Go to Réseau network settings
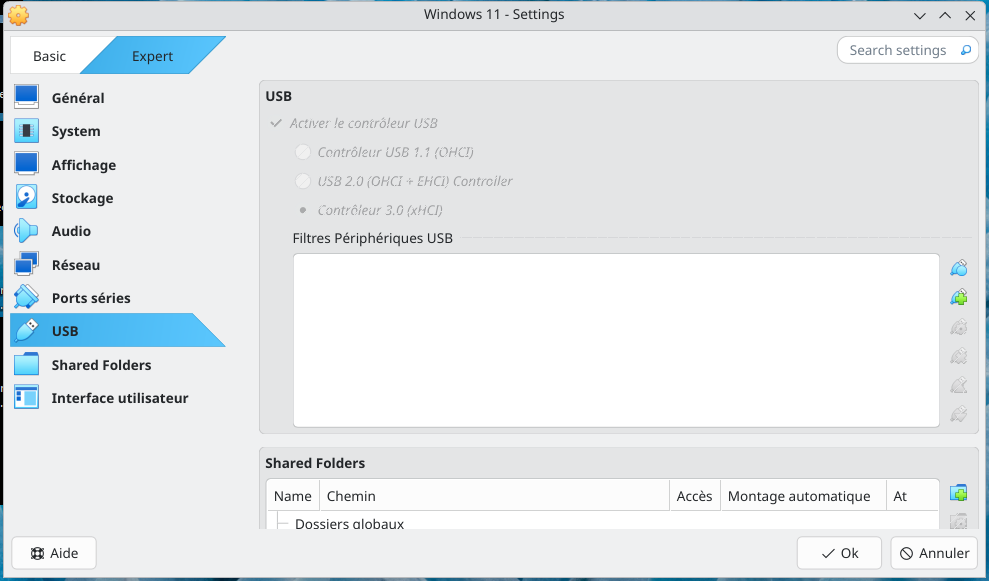The width and height of the screenshot is (989, 581). [x=75, y=265]
